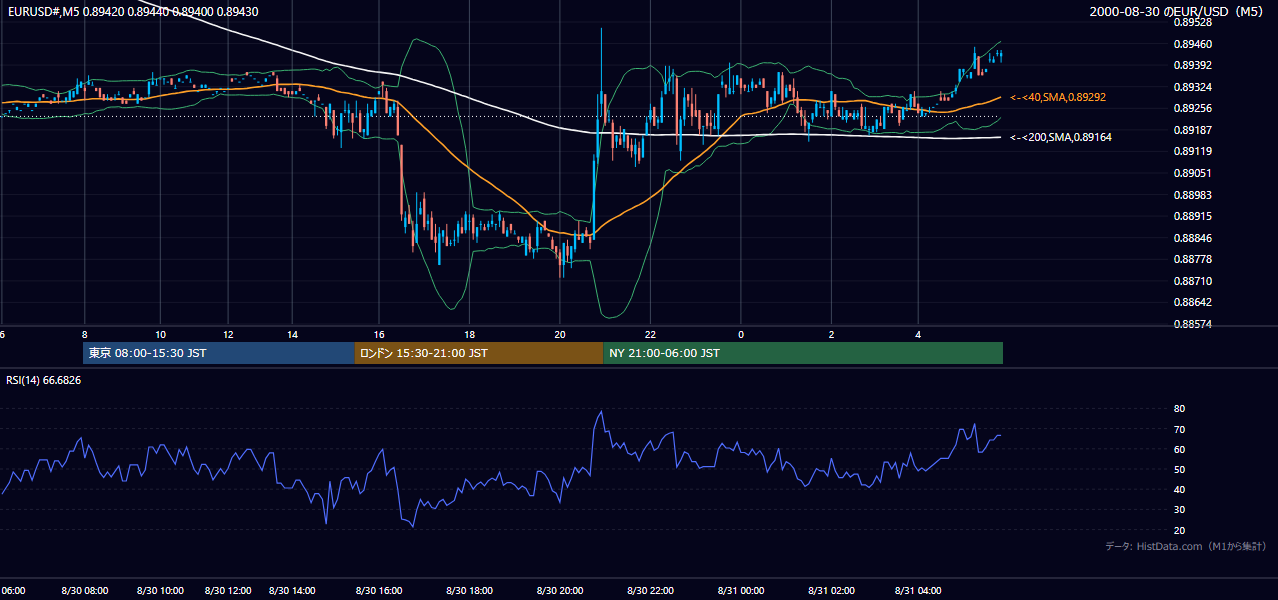Select the ロンドン 15:30-21:00 JST session bar
The image size is (1278, 600).
[x=478, y=353]
